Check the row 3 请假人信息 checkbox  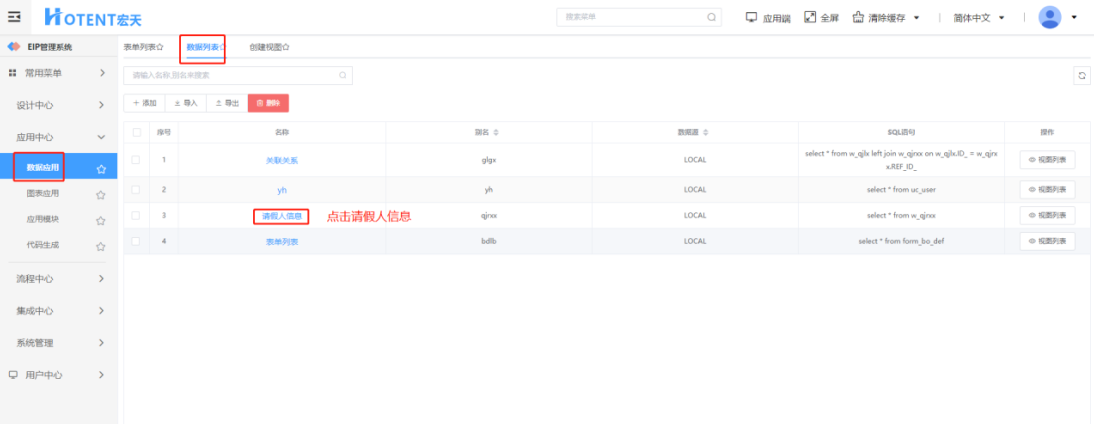click(136, 215)
